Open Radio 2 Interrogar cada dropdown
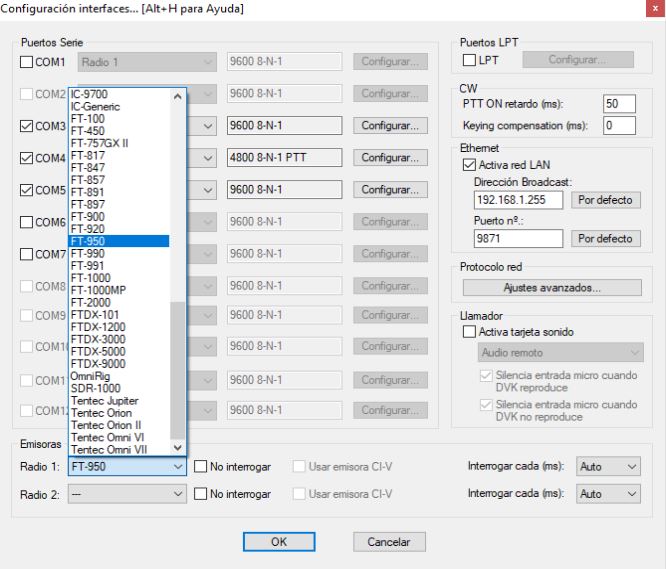 pyautogui.click(x=608, y=494)
